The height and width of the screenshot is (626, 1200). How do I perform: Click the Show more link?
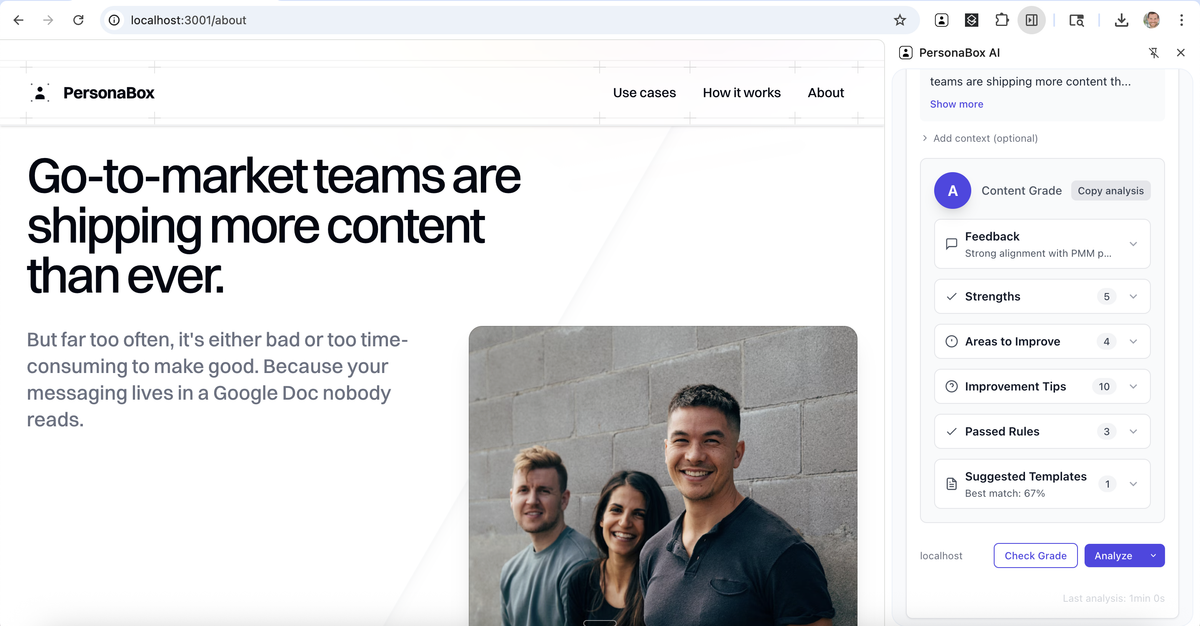pyautogui.click(x=956, y=104)
